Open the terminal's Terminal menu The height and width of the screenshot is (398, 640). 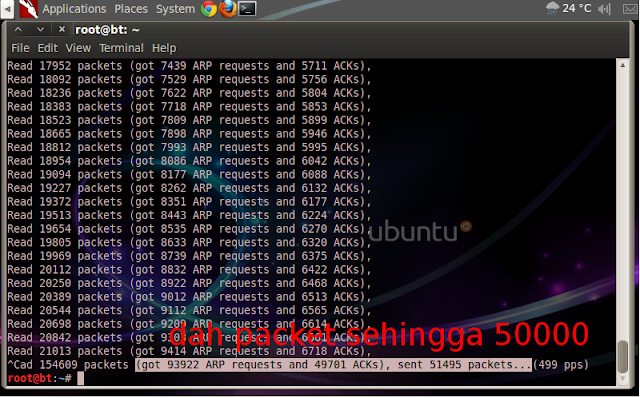pyautogui.click(x=121, y=48)
